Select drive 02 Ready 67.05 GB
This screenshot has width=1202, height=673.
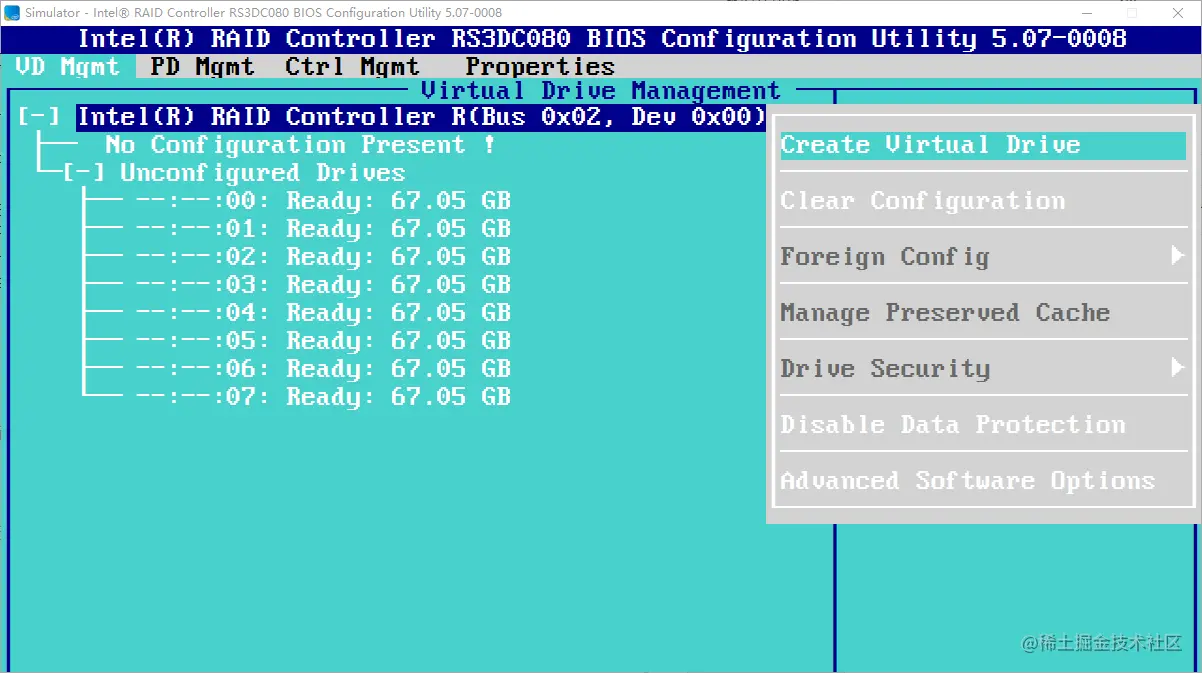[x=323, y=257]
